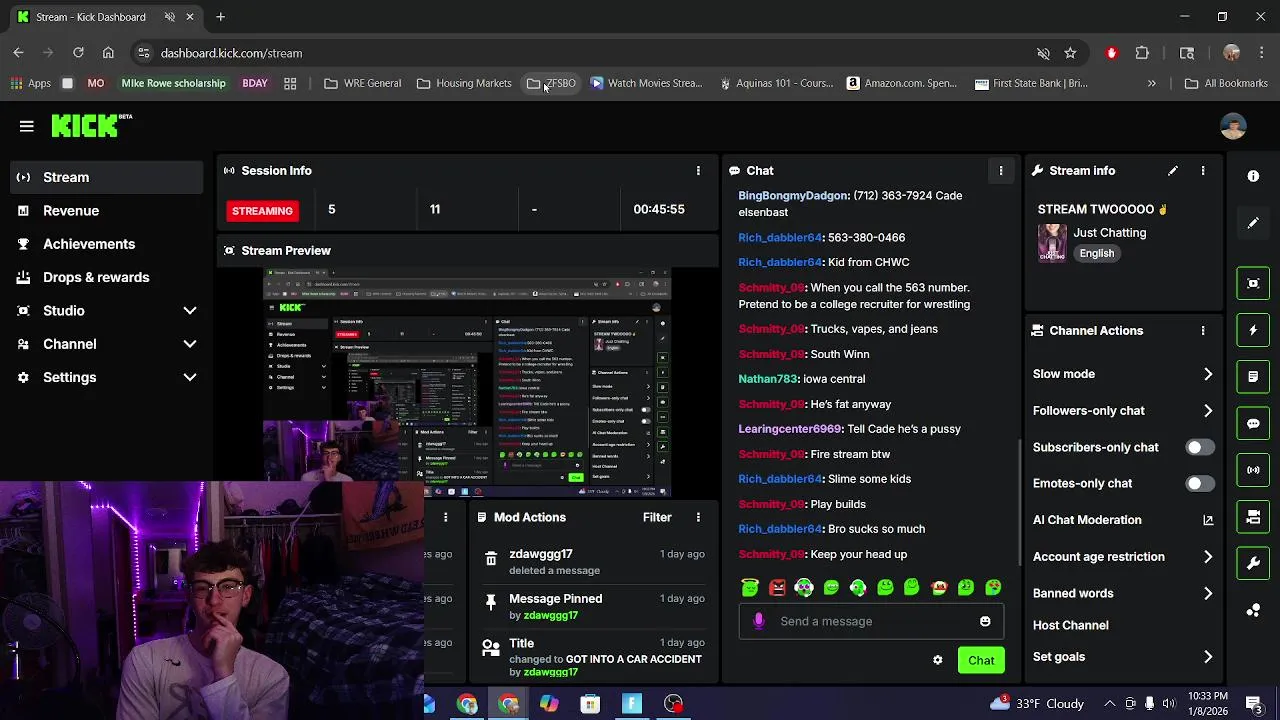Open Account age restriction arrow

1208,557
